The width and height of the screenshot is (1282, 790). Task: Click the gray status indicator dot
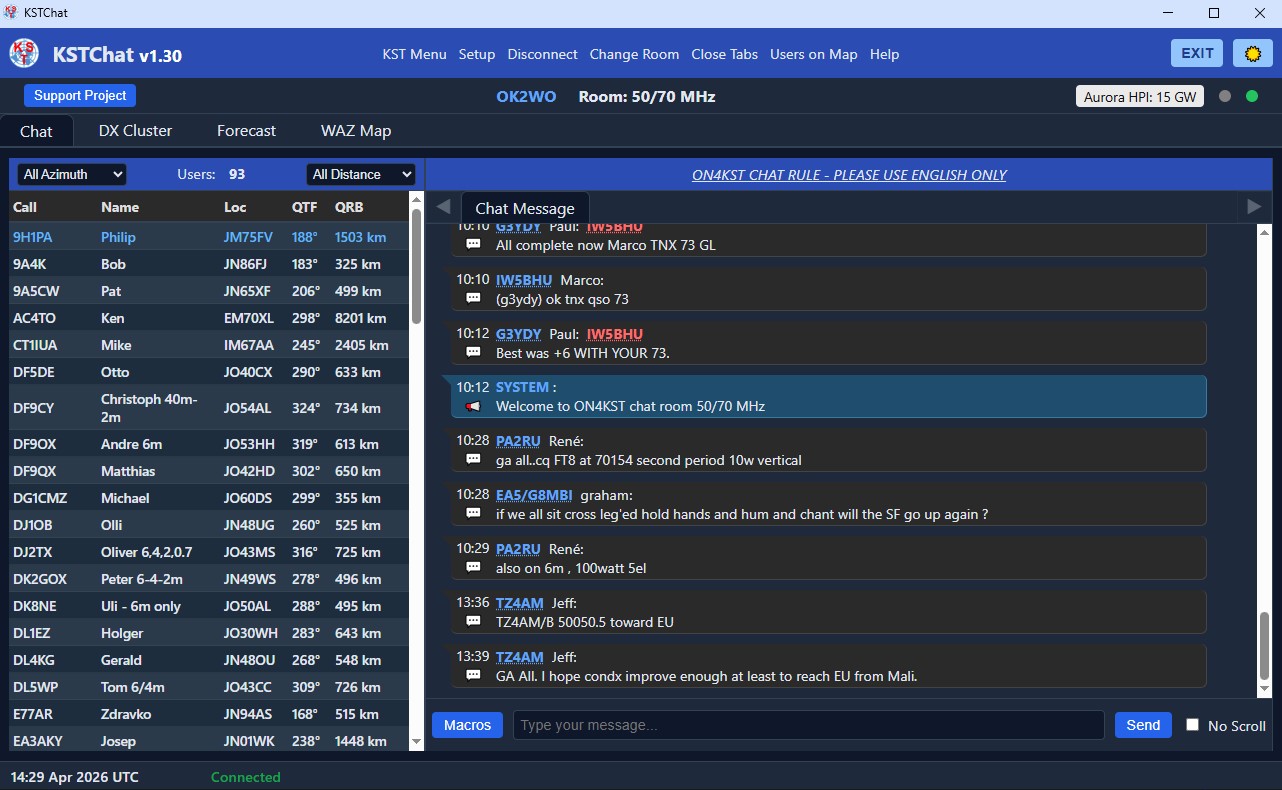(x=1224, y=96)
